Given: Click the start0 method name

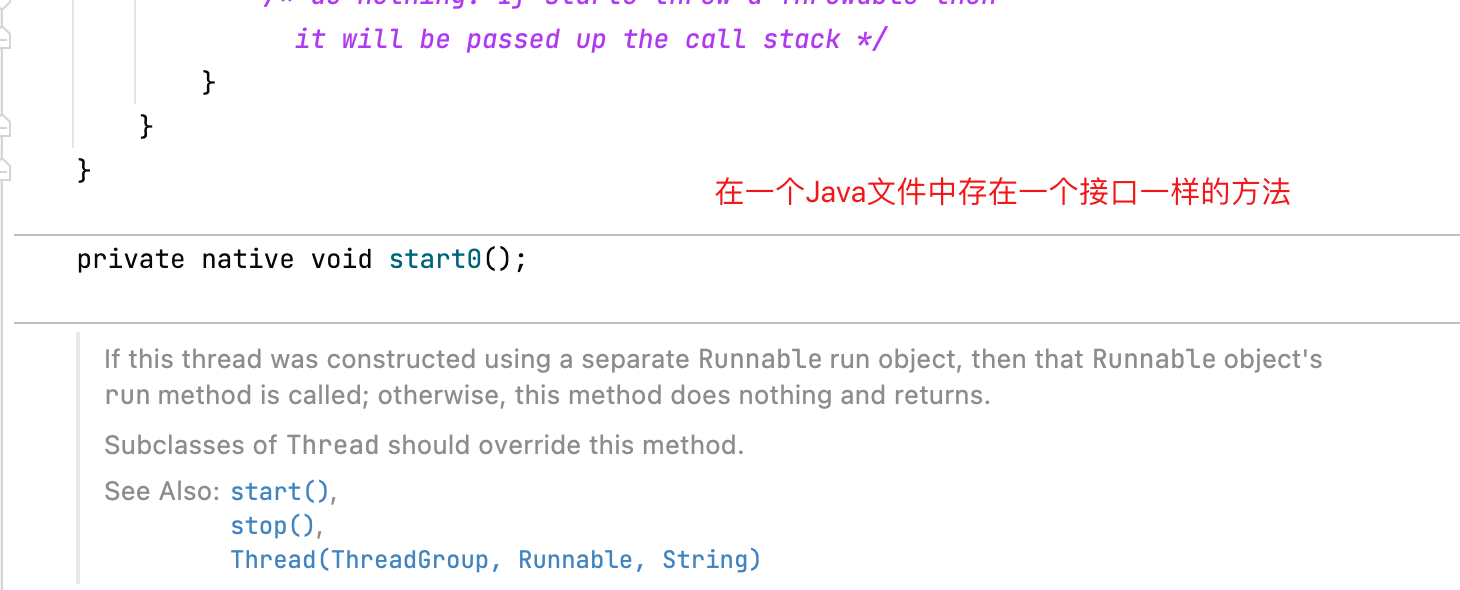Looking at the screenshot, I should [x=435, y=260].
